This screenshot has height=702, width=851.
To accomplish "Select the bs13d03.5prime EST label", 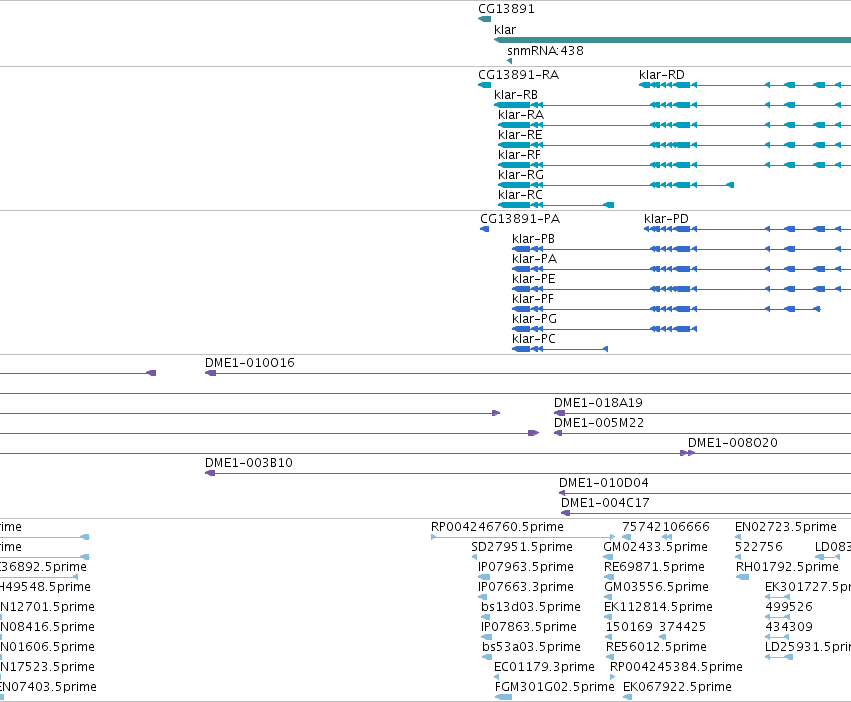I will (x=531, y=606).
